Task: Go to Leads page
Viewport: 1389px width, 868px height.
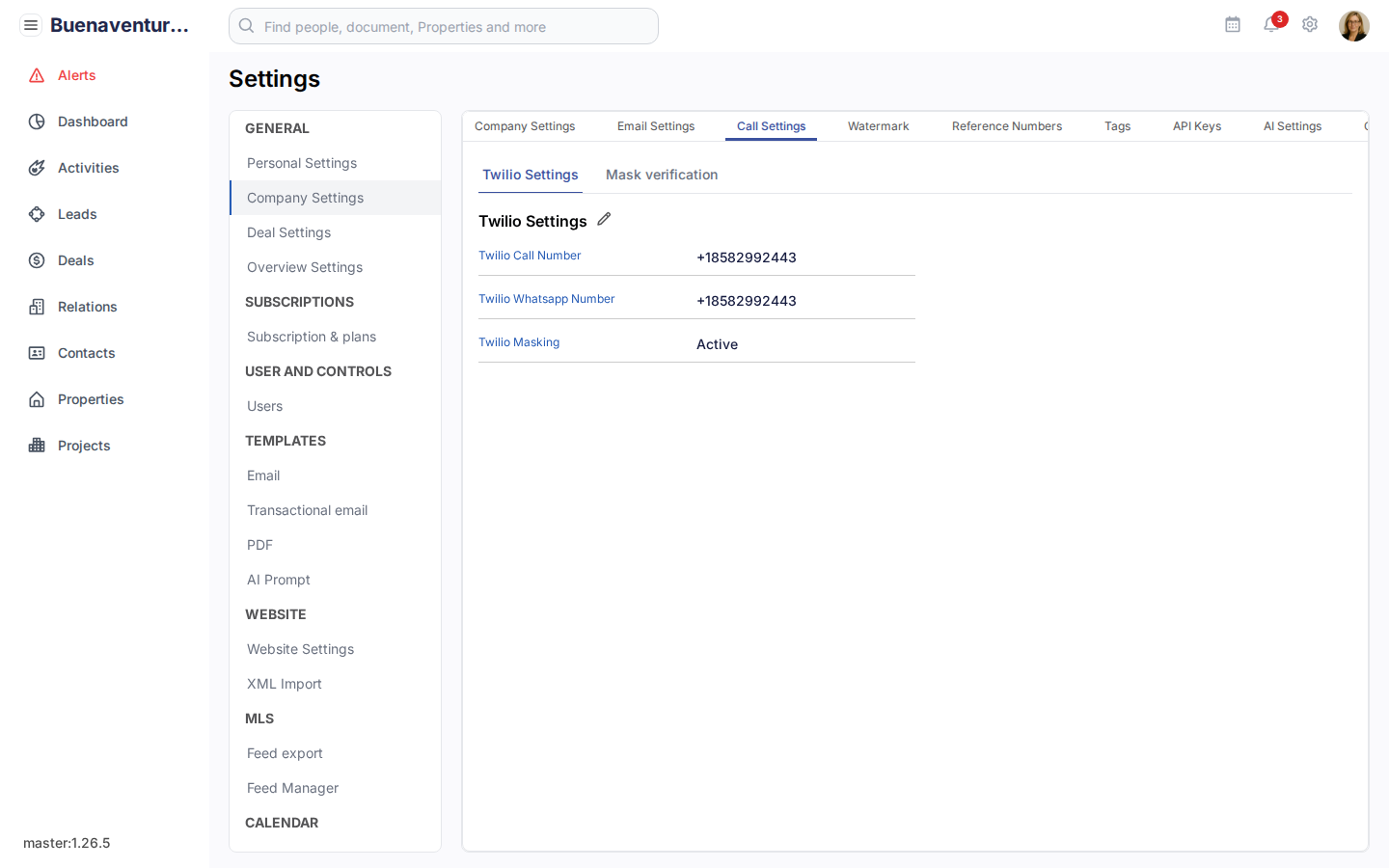Action: coord(77,214)
